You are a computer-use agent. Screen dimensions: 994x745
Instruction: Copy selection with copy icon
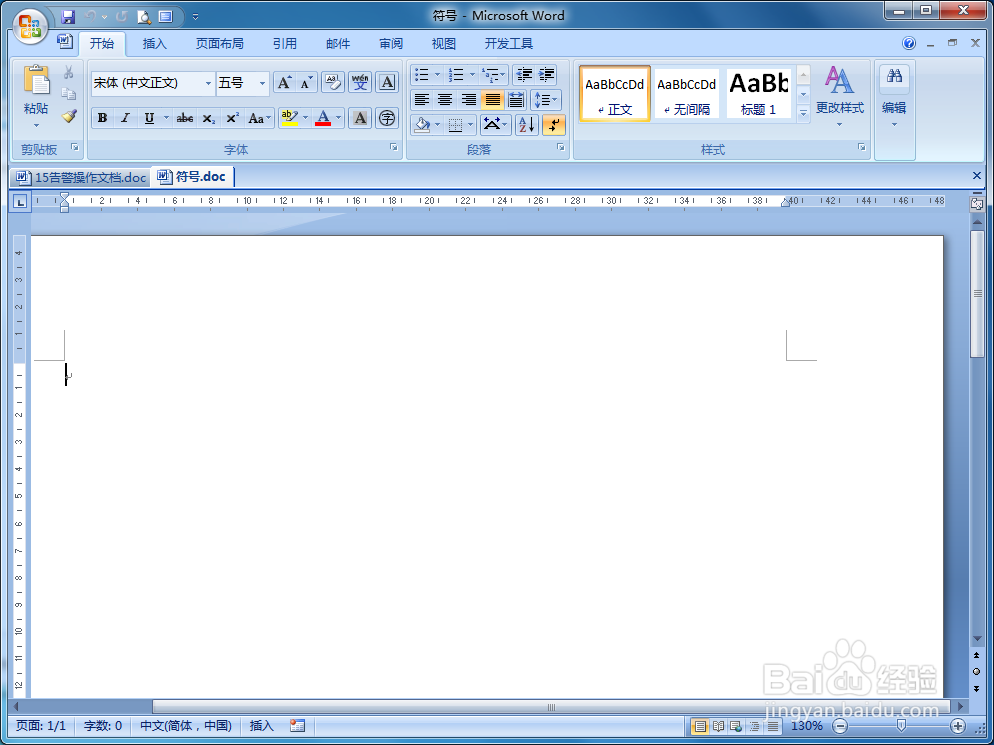[x=69, y=94]
